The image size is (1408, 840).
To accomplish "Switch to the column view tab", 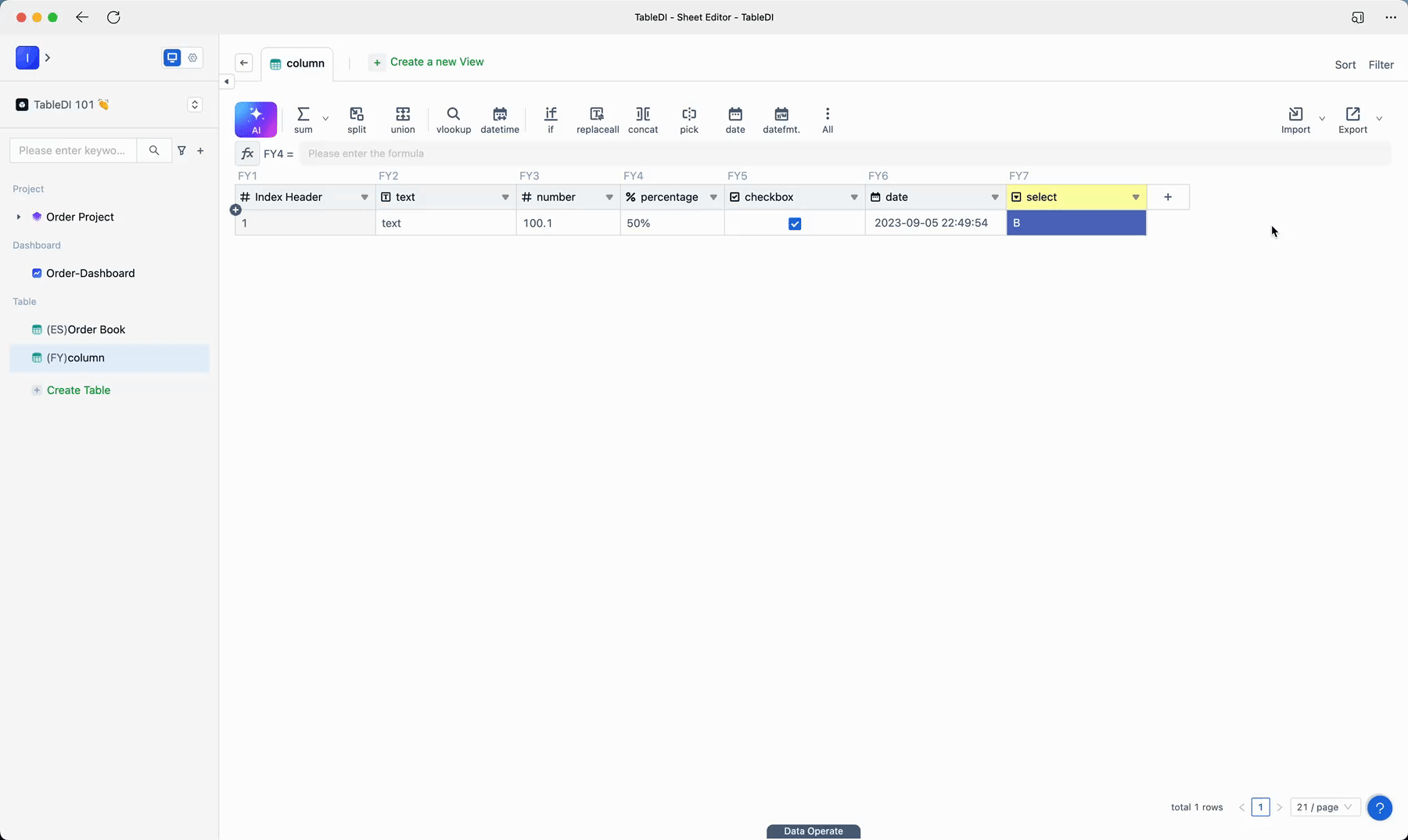I will pos(297,63).
